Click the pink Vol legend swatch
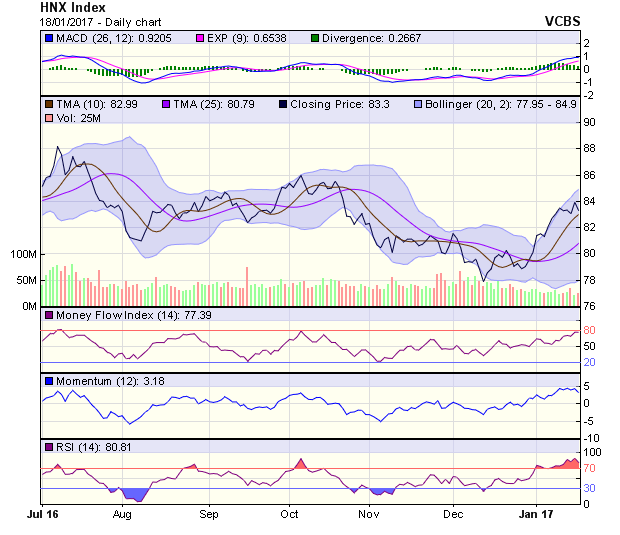 49,119
